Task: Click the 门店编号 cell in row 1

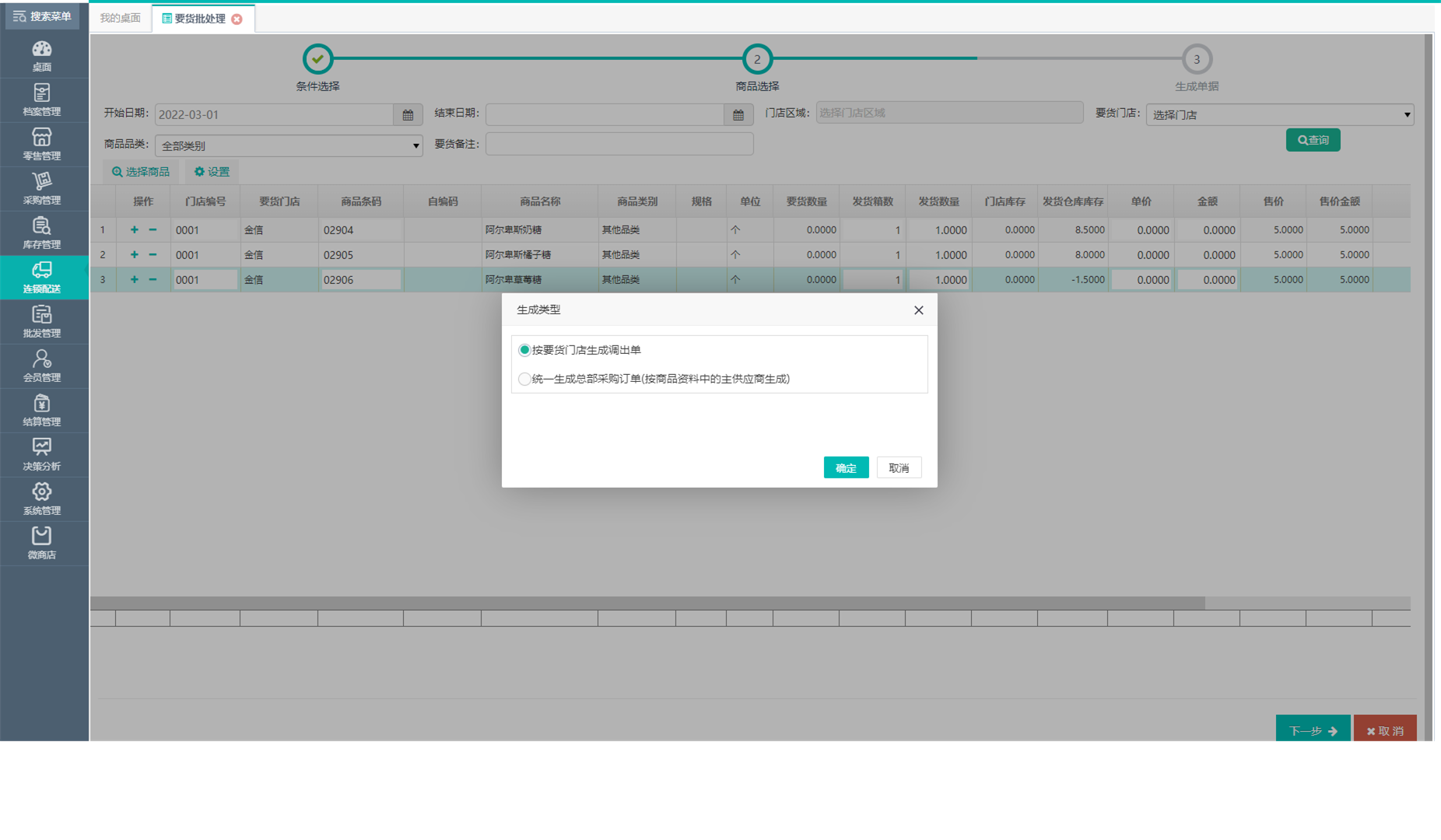Action: 205,229
